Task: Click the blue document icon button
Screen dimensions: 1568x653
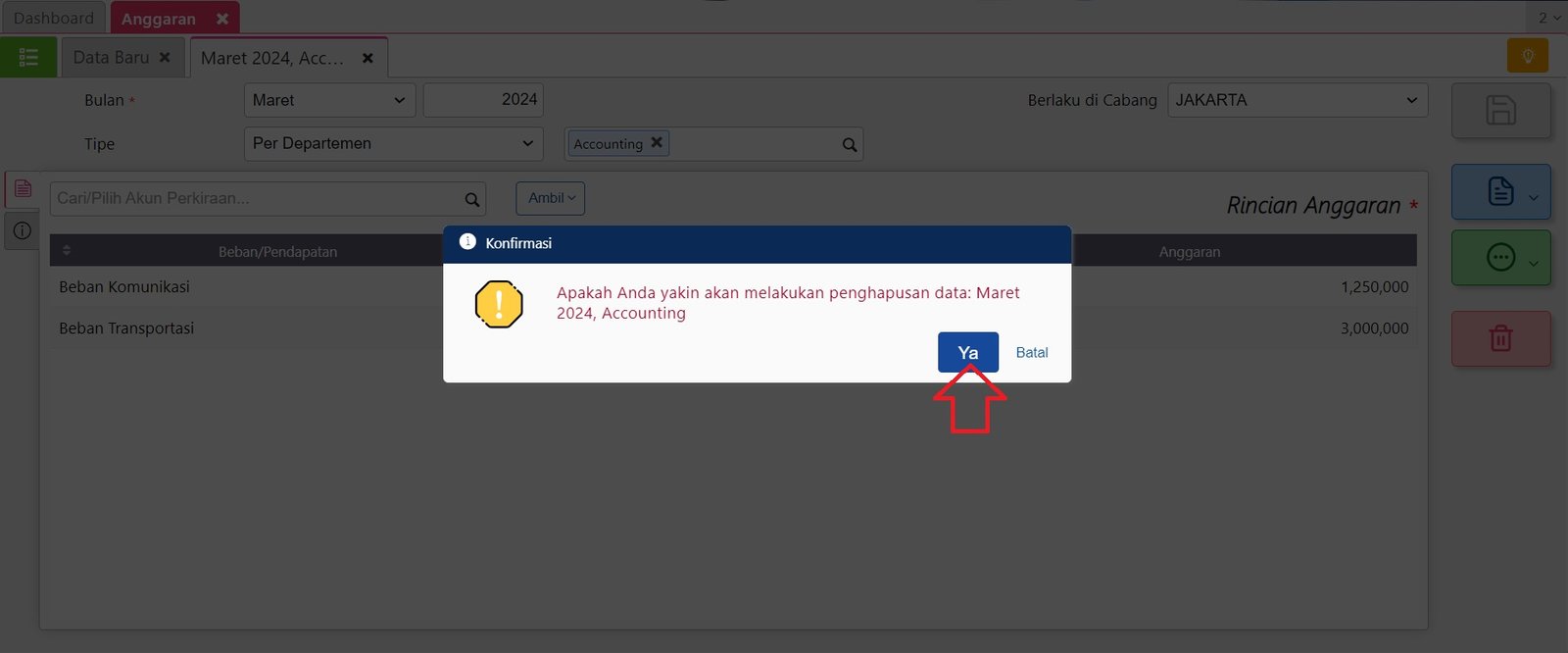Action: 1500,191
